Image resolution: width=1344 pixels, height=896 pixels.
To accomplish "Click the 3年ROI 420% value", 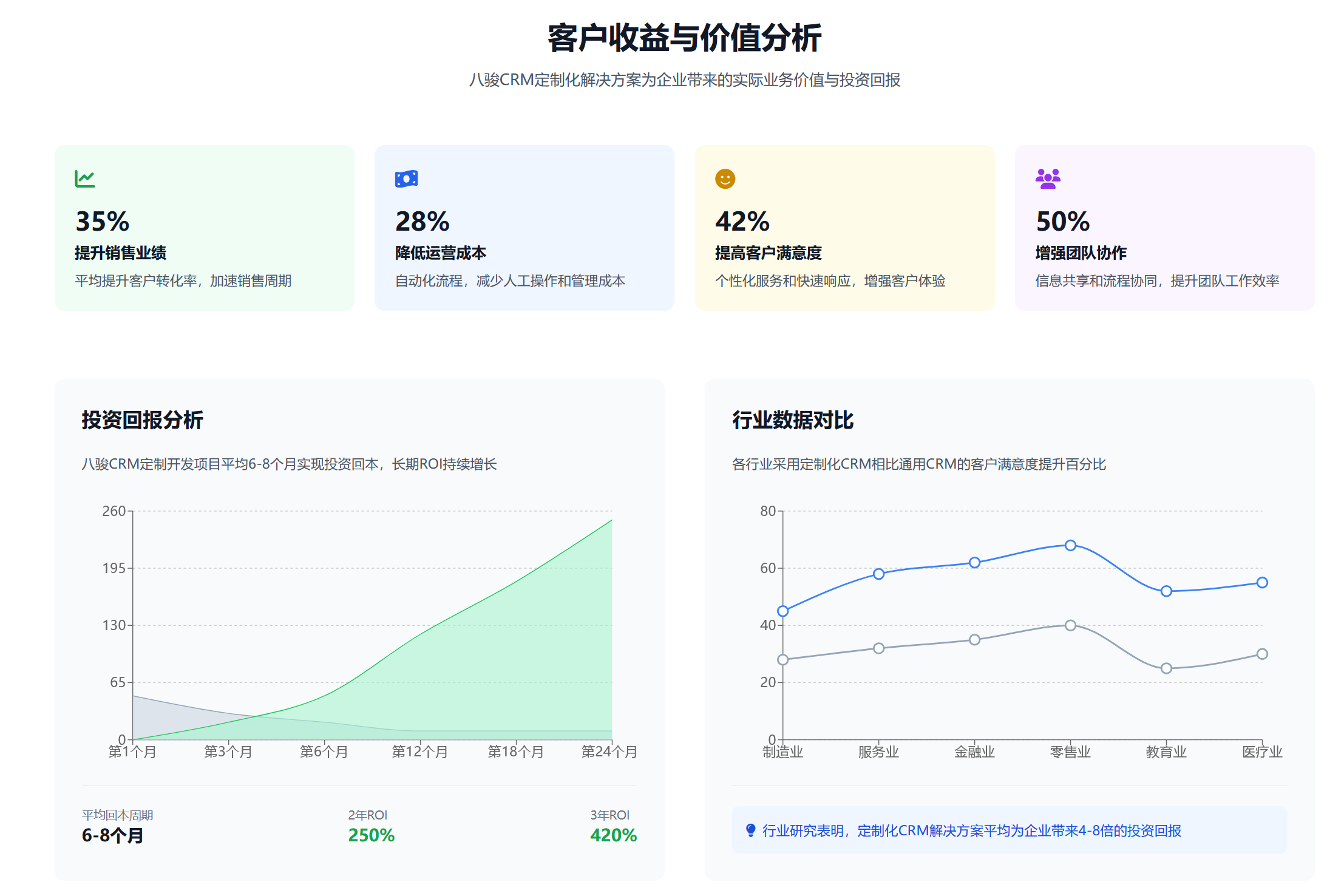I will tap(613, 835).
